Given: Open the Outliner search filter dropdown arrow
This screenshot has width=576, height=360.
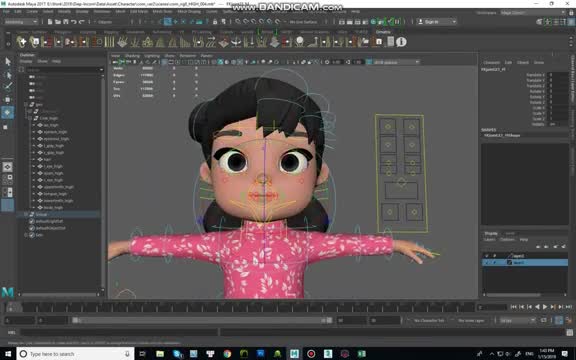Looking at the screenshot, I should (101, 69).
